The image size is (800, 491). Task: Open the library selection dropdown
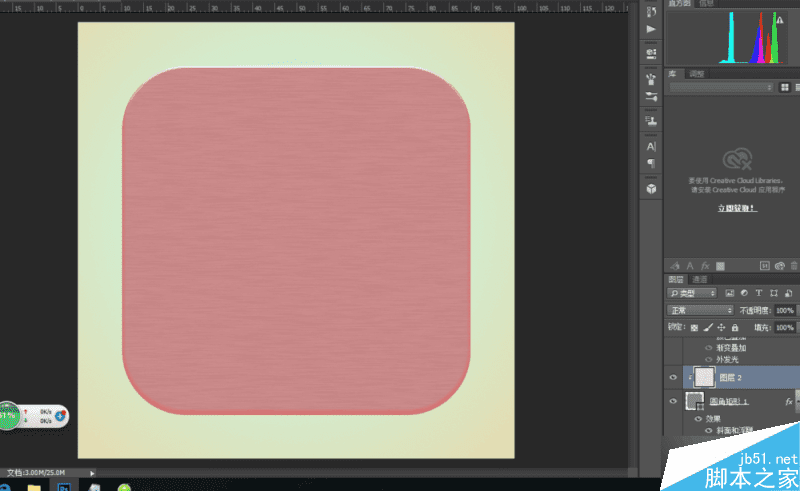pos(721,88)
